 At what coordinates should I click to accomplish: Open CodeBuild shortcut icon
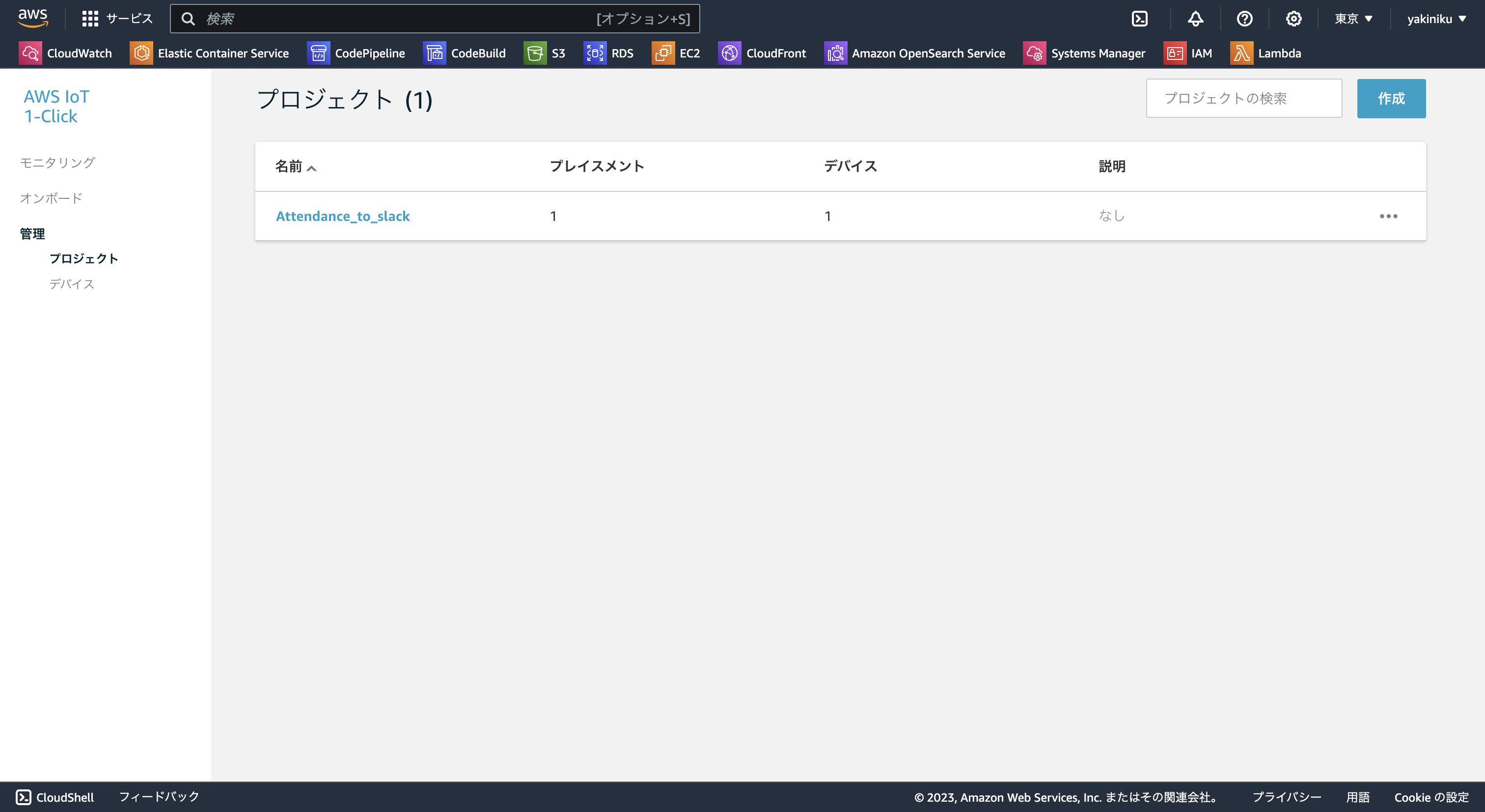tap(435, 53)
